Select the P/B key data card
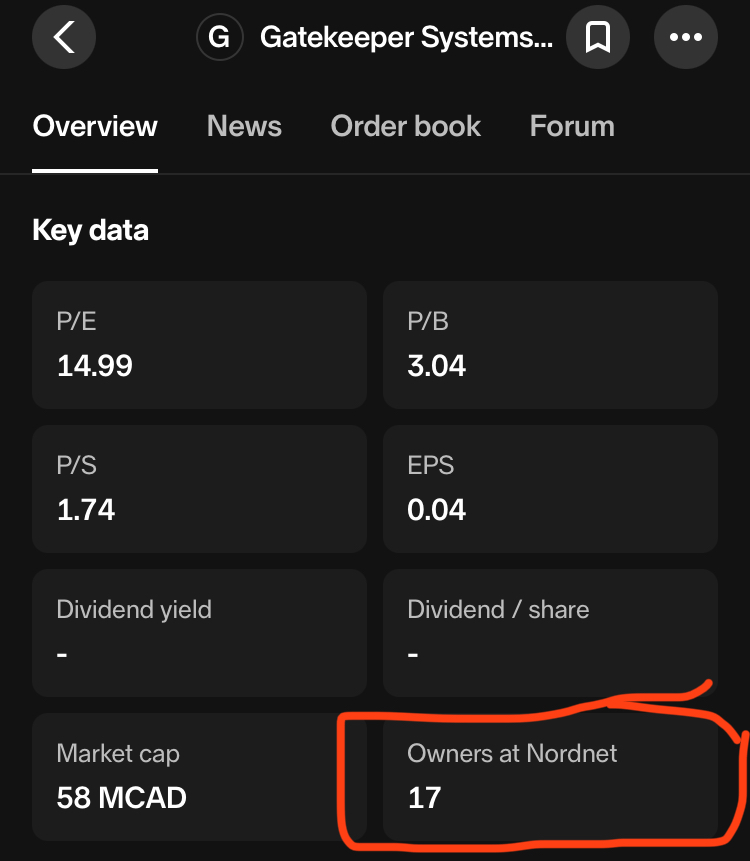Screen dimensions: 750x861 tap(550, 345)
